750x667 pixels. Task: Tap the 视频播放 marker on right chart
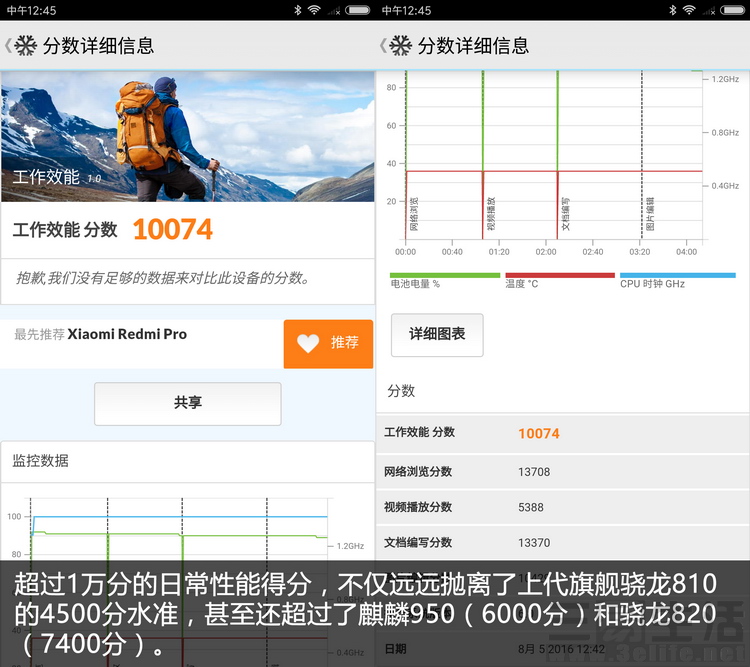tap(491, 214)
